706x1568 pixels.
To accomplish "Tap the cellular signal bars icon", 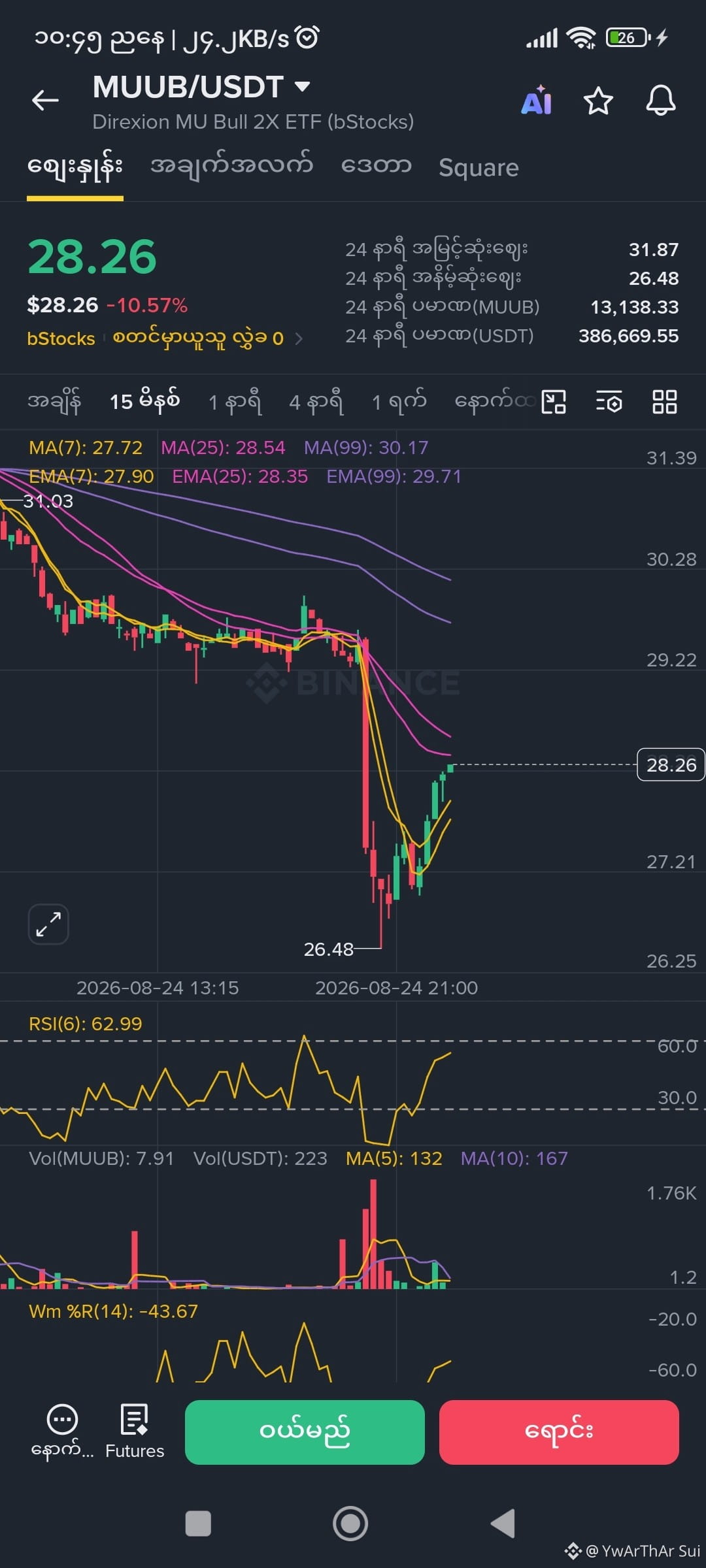I will click(542, 38).
